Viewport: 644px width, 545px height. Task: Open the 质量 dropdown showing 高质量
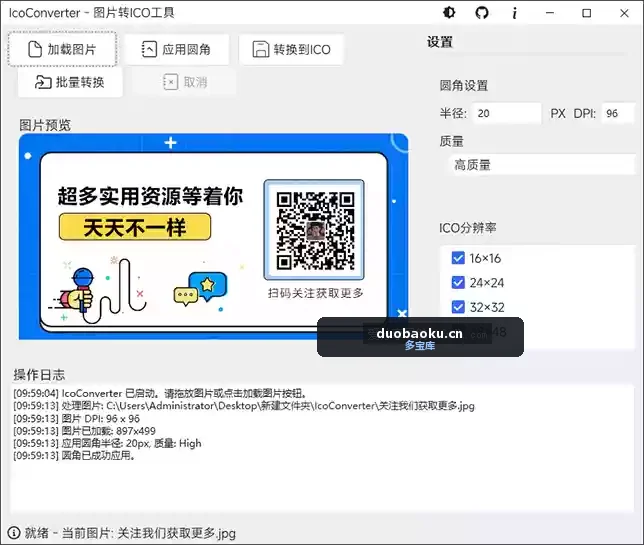click(x=541, y=165)
